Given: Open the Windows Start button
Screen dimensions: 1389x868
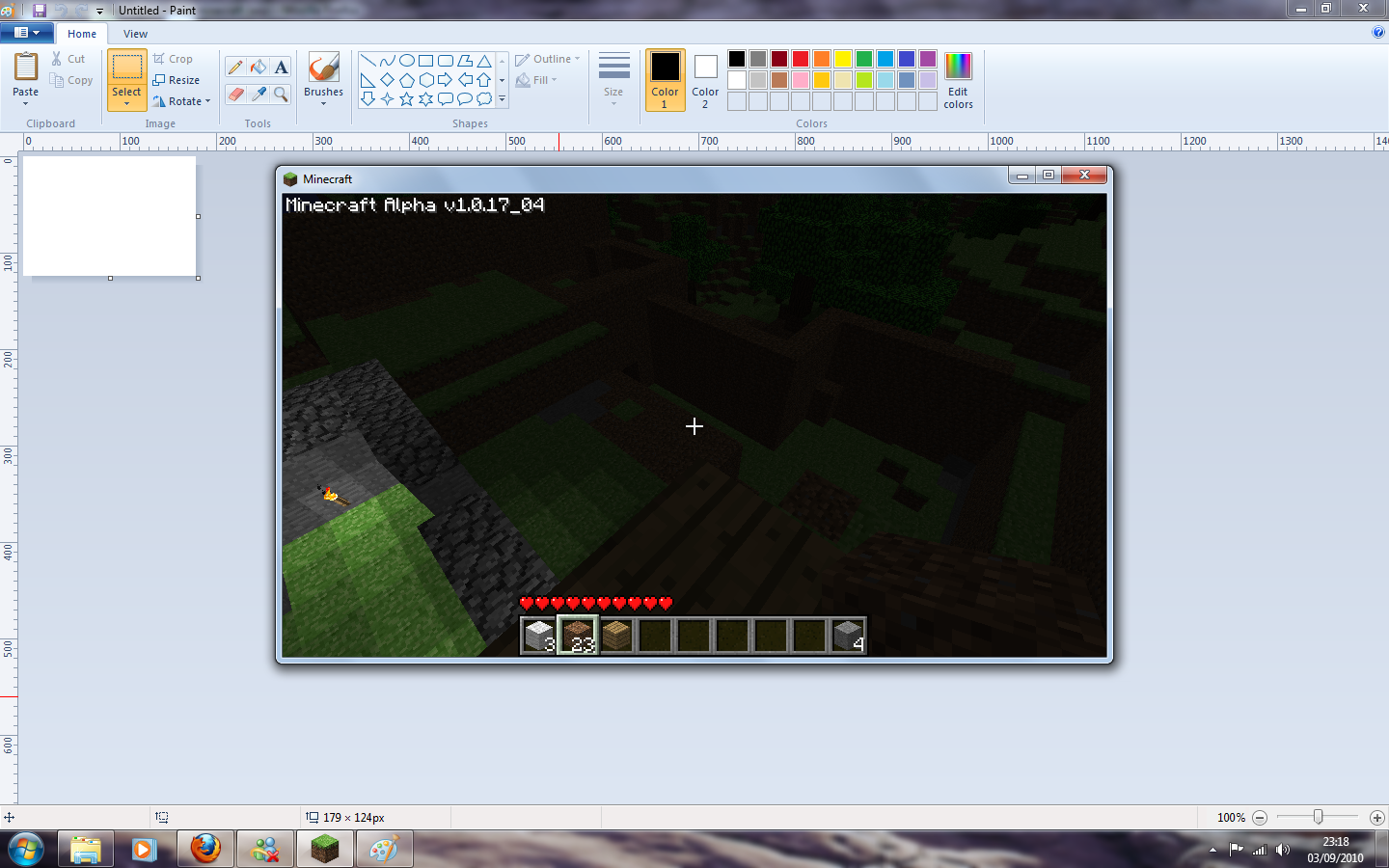Looking at the screenshot, I should pyautogui.click(x=25, y=850).
